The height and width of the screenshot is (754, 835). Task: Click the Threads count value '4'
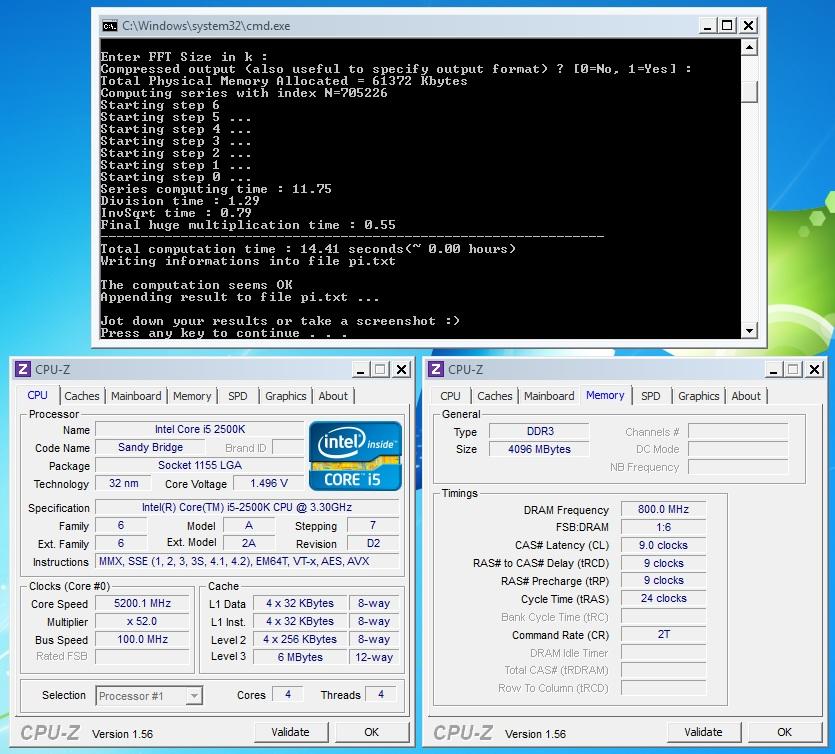(x=381, y=694)
